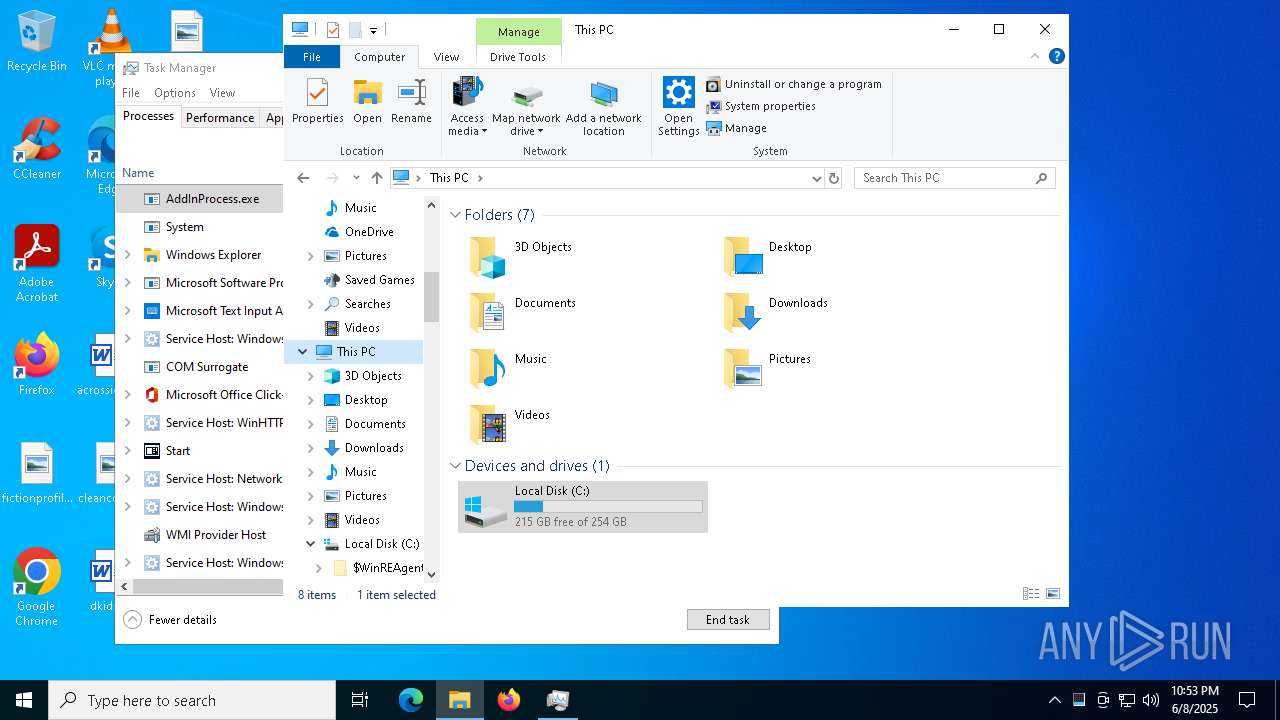
Task: Collapse the Folders (7) group
Action: coord(455,215)
